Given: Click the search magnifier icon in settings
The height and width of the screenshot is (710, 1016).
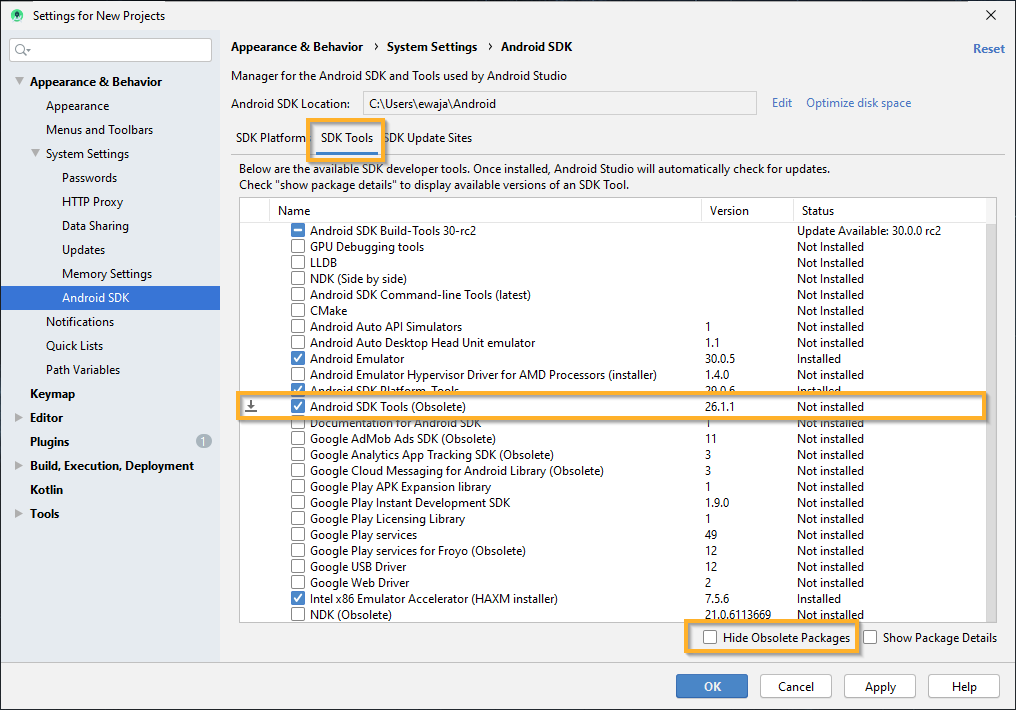Looking at the screenshot, I should [x=22, y=50].
